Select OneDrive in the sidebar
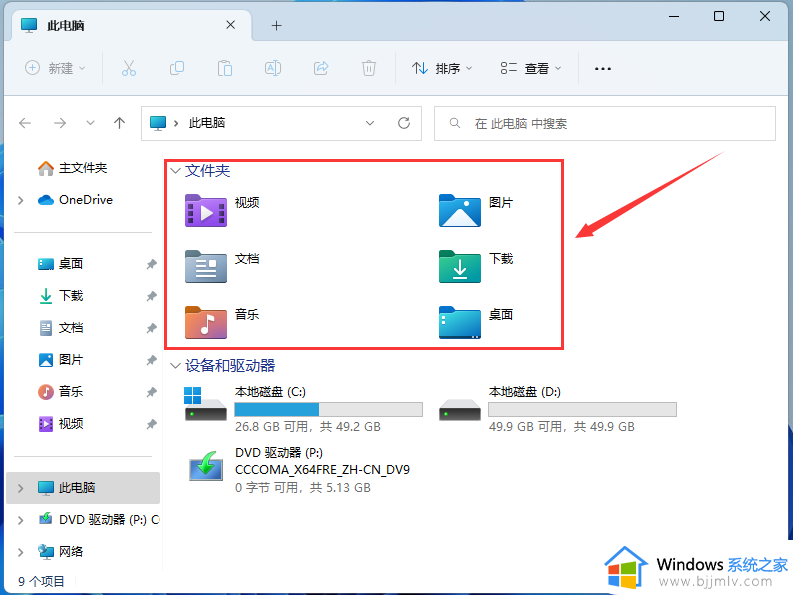The width and height of the screenshot is (793, 595). (75, 200)
